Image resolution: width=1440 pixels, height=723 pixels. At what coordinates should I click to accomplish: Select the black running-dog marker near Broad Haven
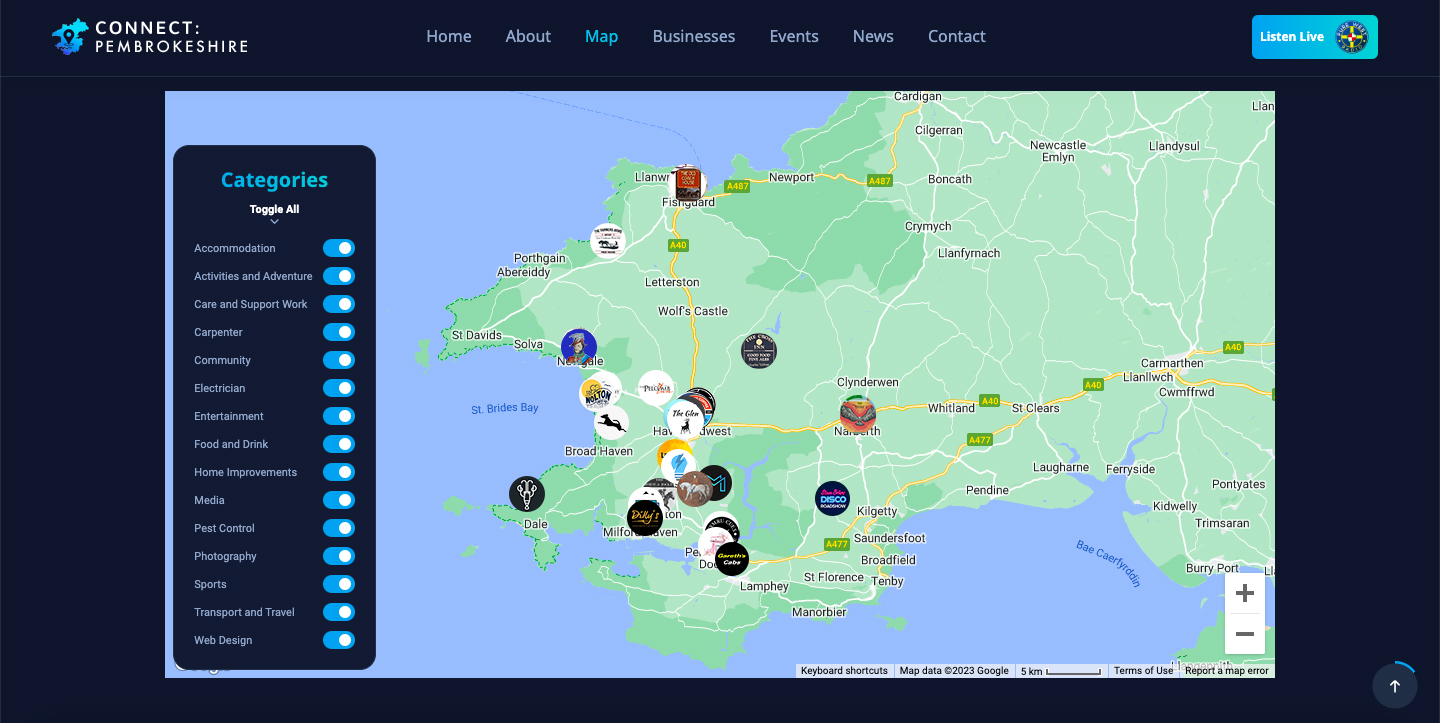611,423
